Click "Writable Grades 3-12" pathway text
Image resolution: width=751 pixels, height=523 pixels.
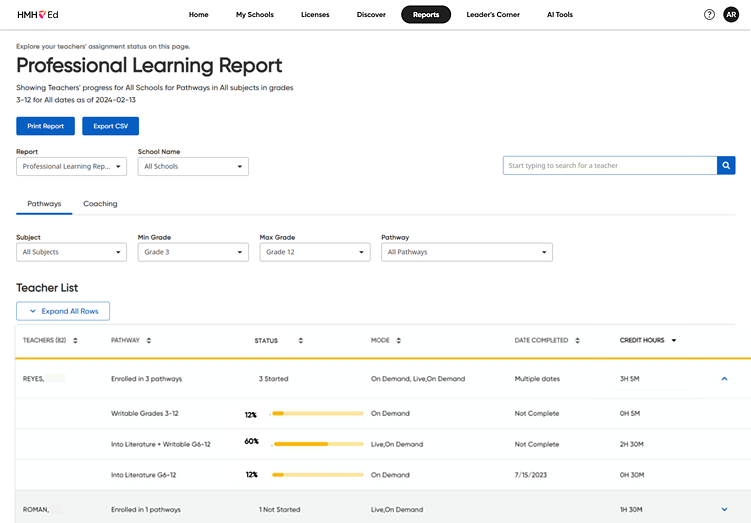pos(145,413)
